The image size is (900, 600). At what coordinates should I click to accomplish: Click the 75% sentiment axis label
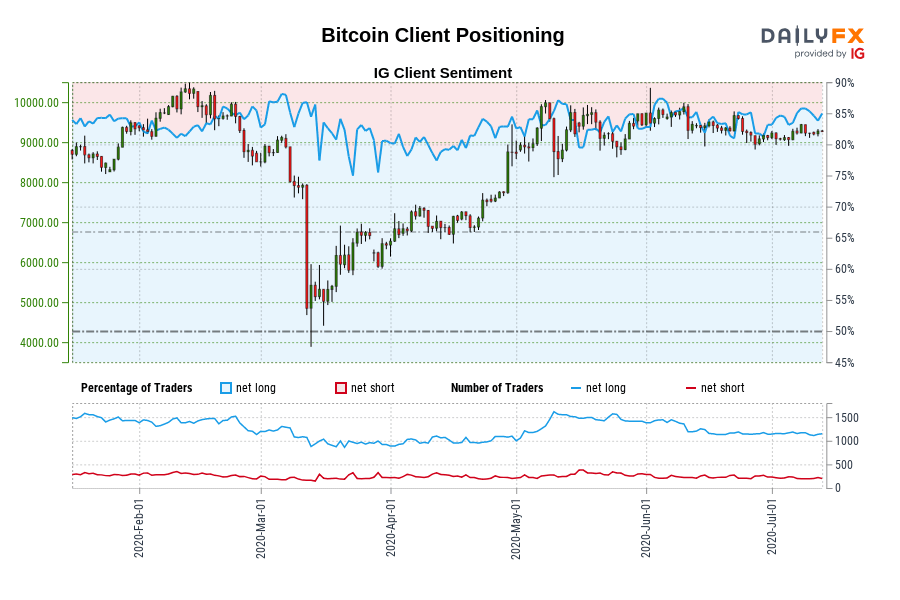tap(844, 176)
